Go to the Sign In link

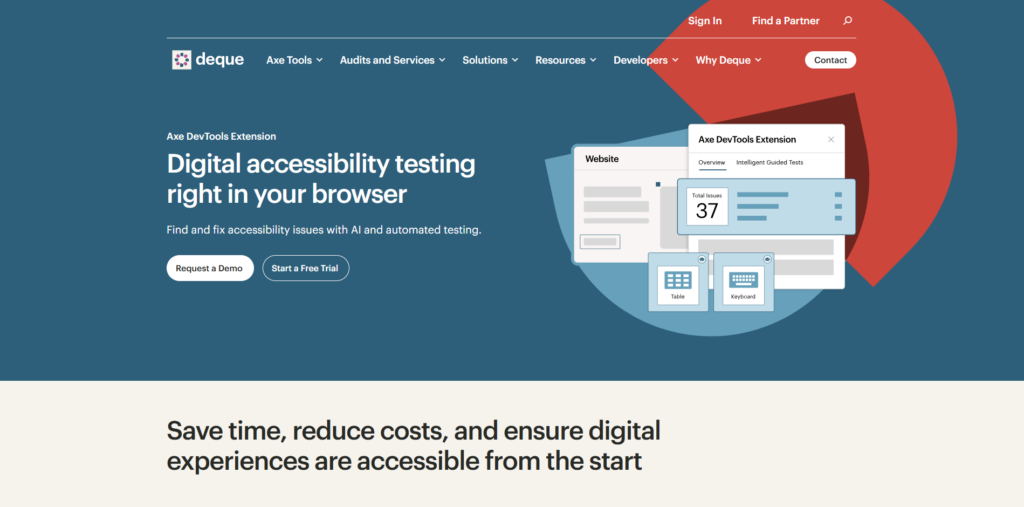pos(705,21)
